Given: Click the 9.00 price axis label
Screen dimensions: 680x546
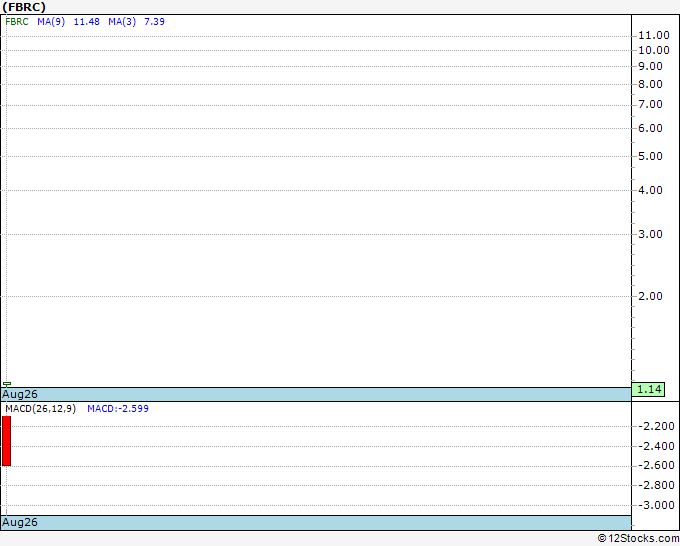Looking at the screenshot, I should (x=650, y=66).
